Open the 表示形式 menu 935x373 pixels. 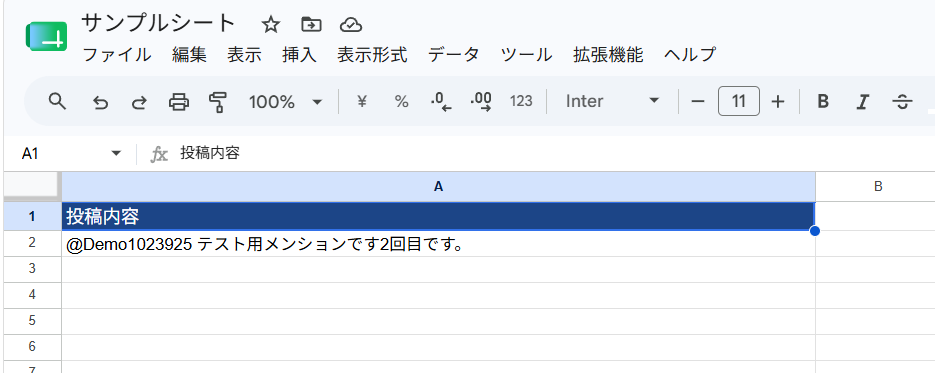[372, 55]
